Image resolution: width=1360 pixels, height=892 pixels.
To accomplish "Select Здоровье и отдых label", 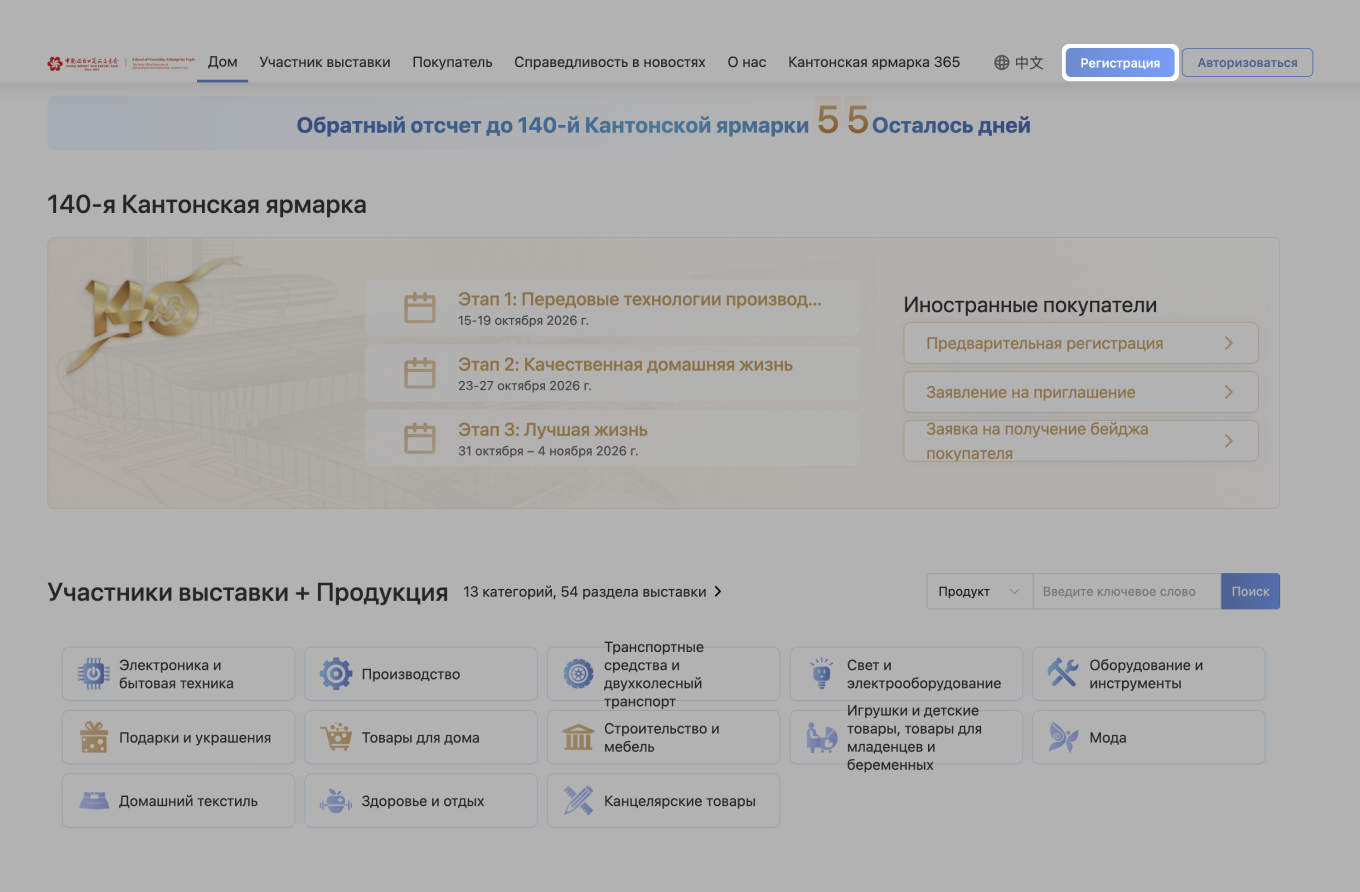I will pos(423,801).
